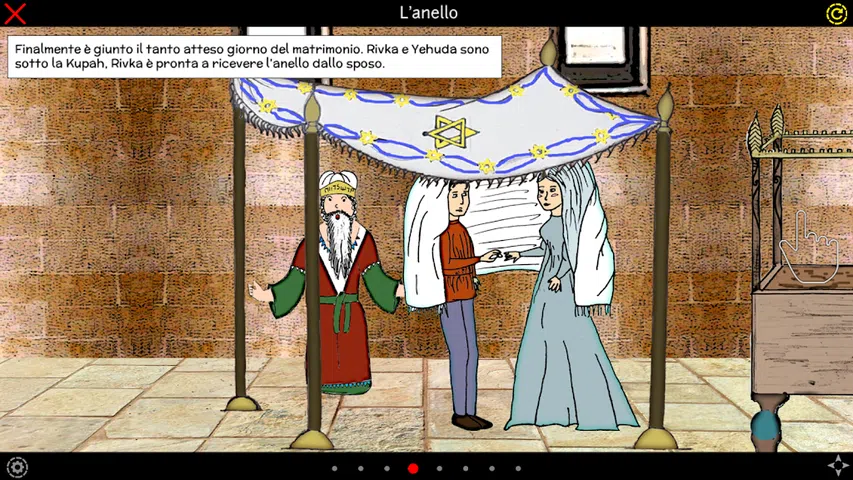Go to the fifth page dot
Screen dimensions: 853x480
tap(440, 468)
